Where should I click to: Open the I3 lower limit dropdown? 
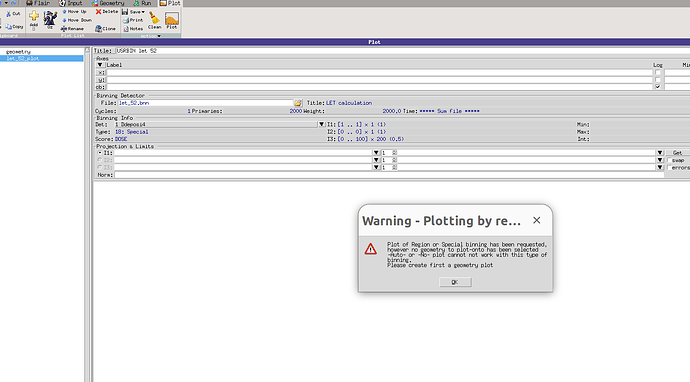point(376,167)
